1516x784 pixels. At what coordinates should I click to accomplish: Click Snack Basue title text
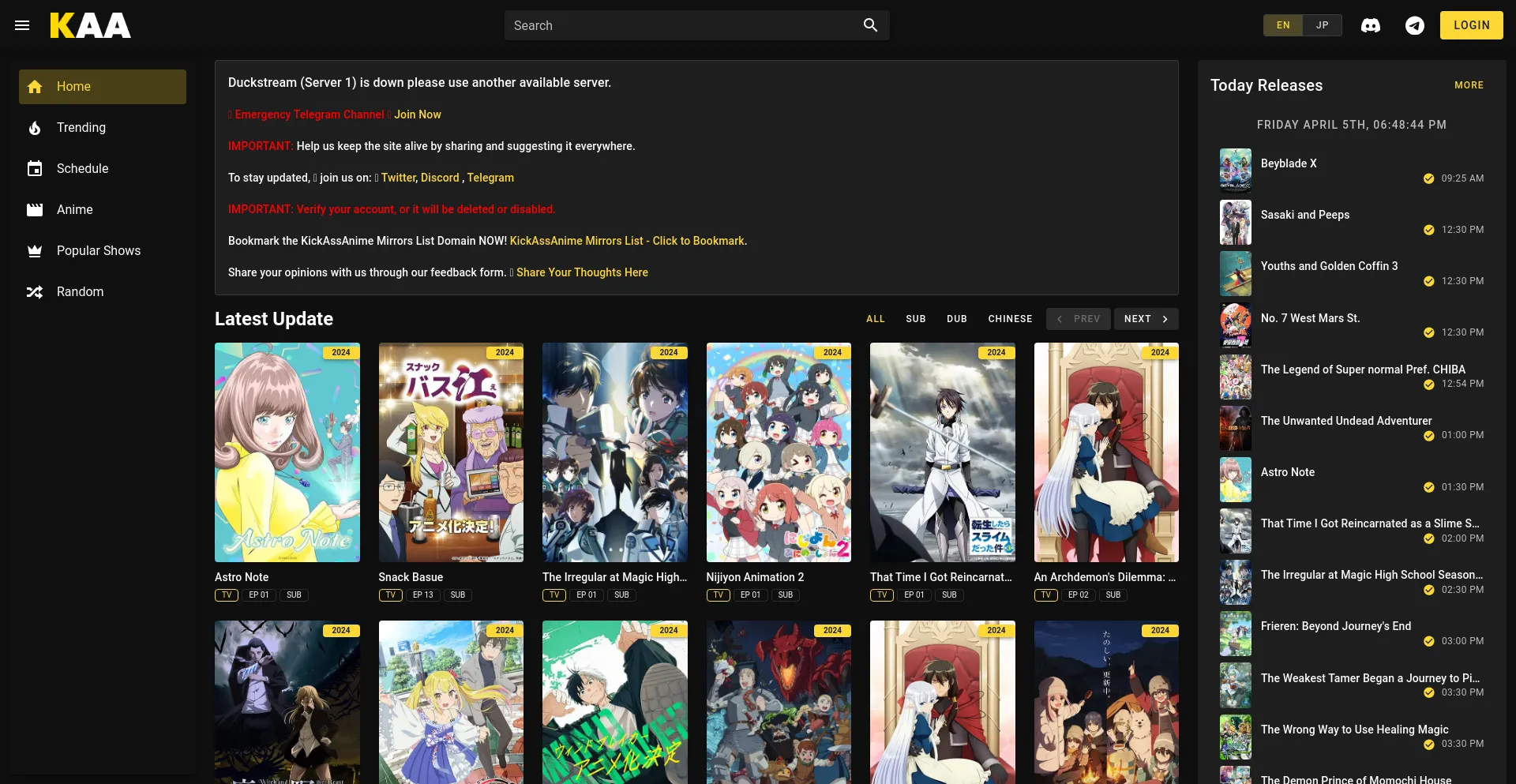411,577
